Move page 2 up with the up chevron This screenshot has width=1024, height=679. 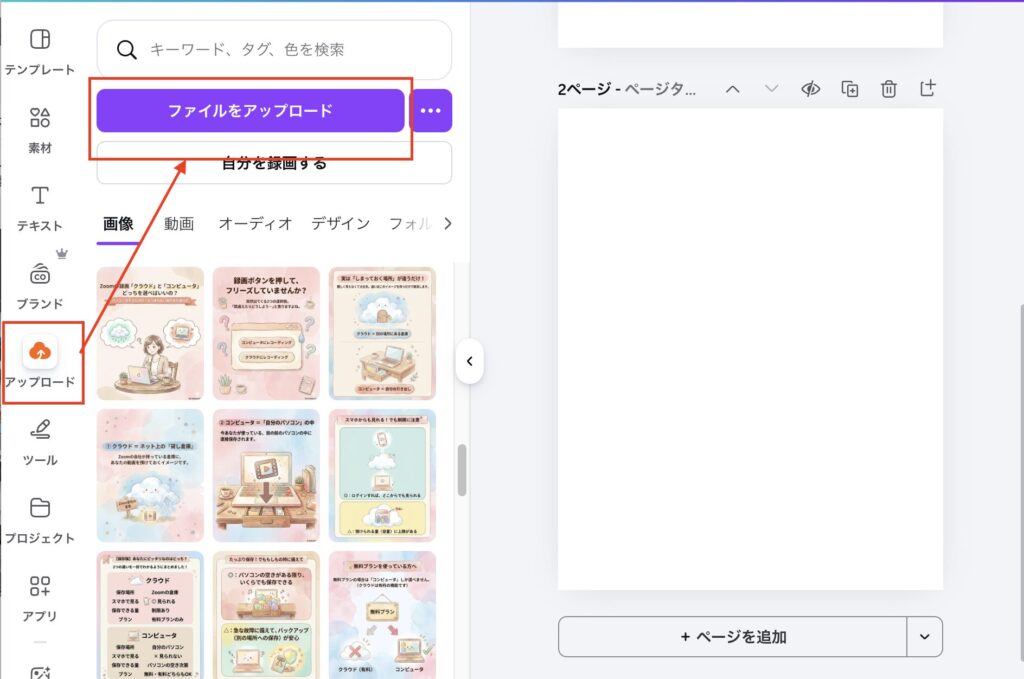pyautogui.click(x=732, y=89)
